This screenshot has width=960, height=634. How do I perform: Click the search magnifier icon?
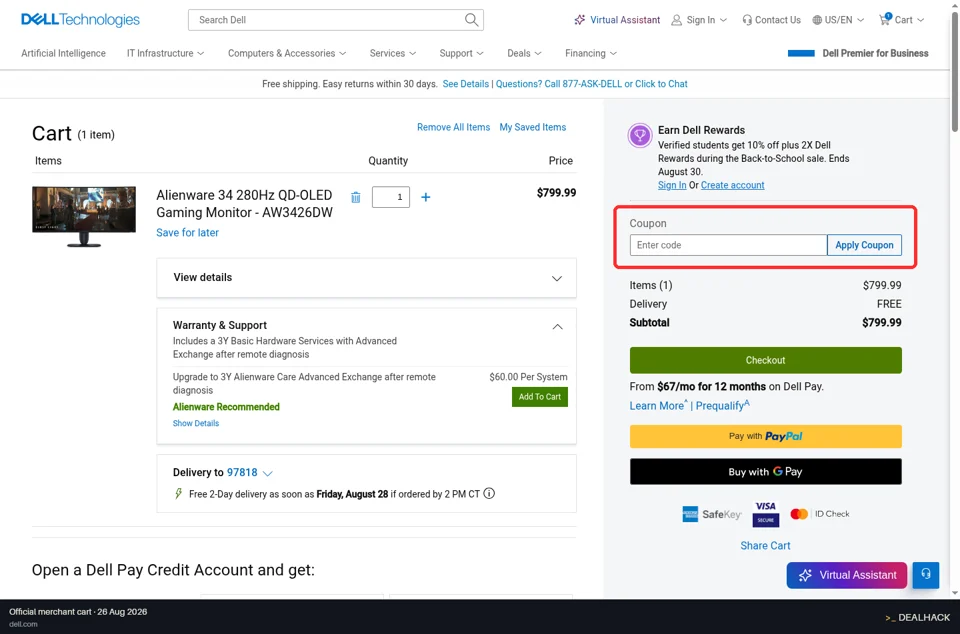(471, 20)
